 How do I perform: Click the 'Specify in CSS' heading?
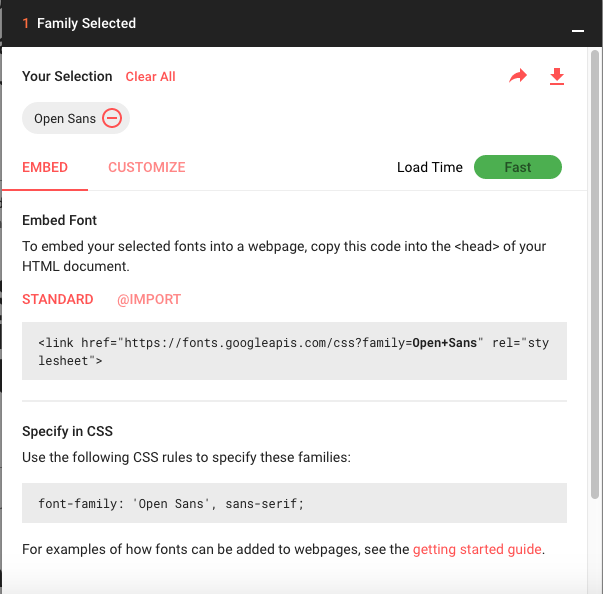tap(67, 431)
